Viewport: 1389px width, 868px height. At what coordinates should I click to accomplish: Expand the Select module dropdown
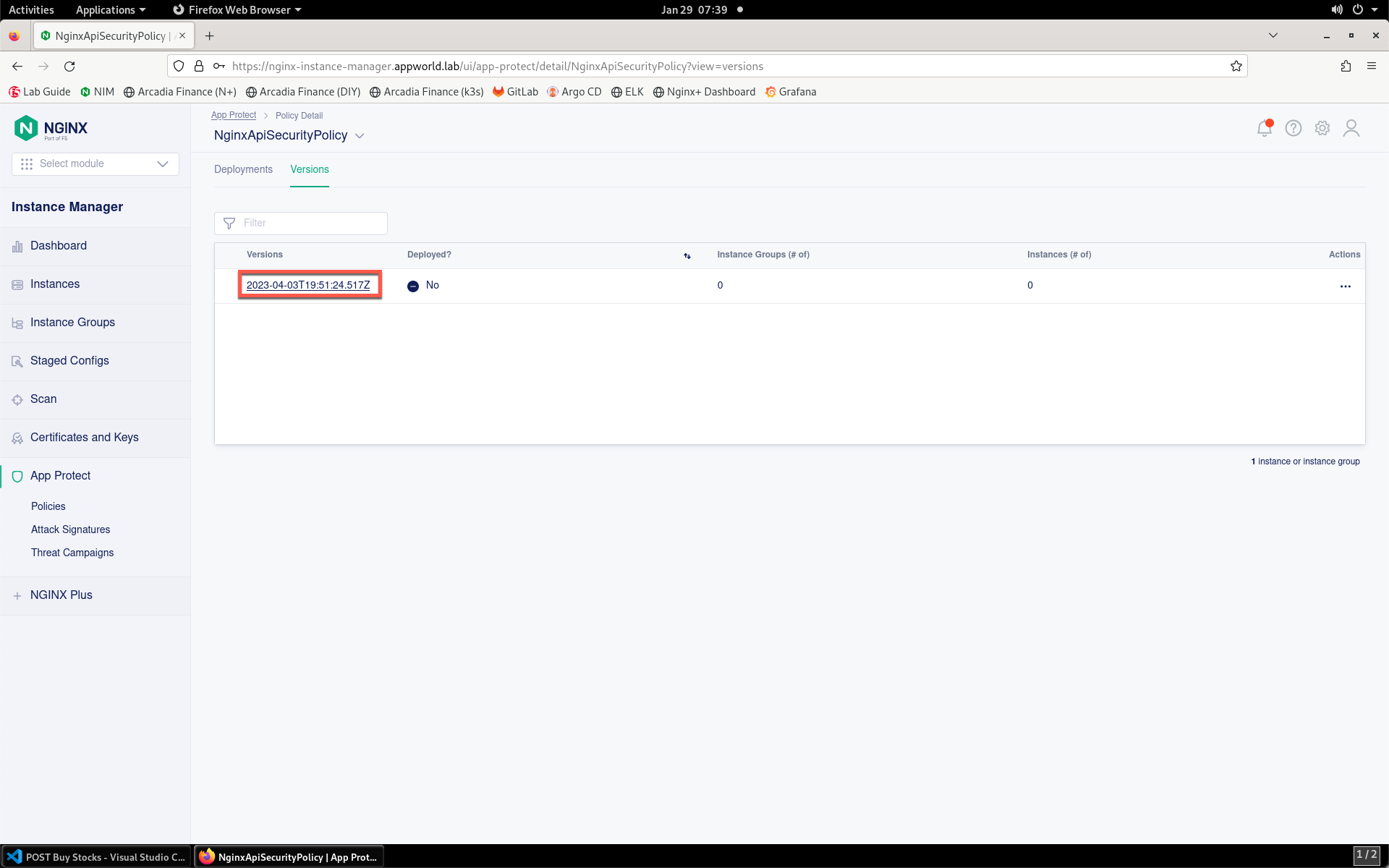95,164
